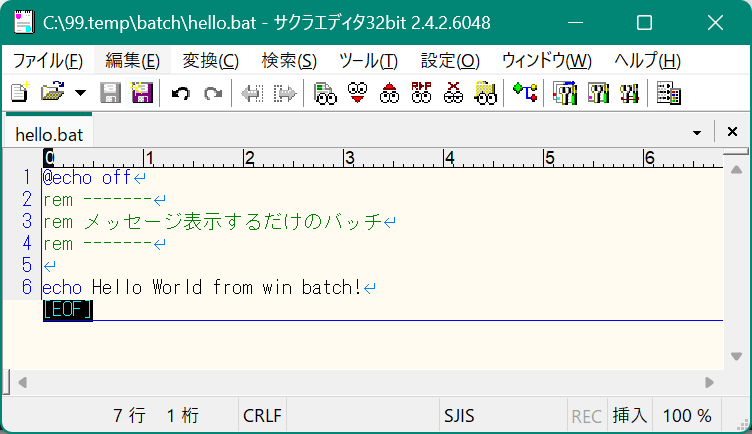Click the New file toolbar icon
The height and width of the screenshot is (434, 752).
tap(19, 94)
